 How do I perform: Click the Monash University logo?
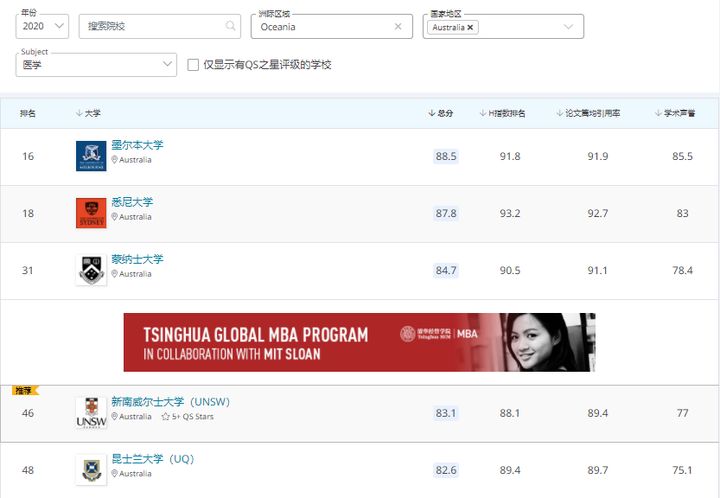[91, 270]
